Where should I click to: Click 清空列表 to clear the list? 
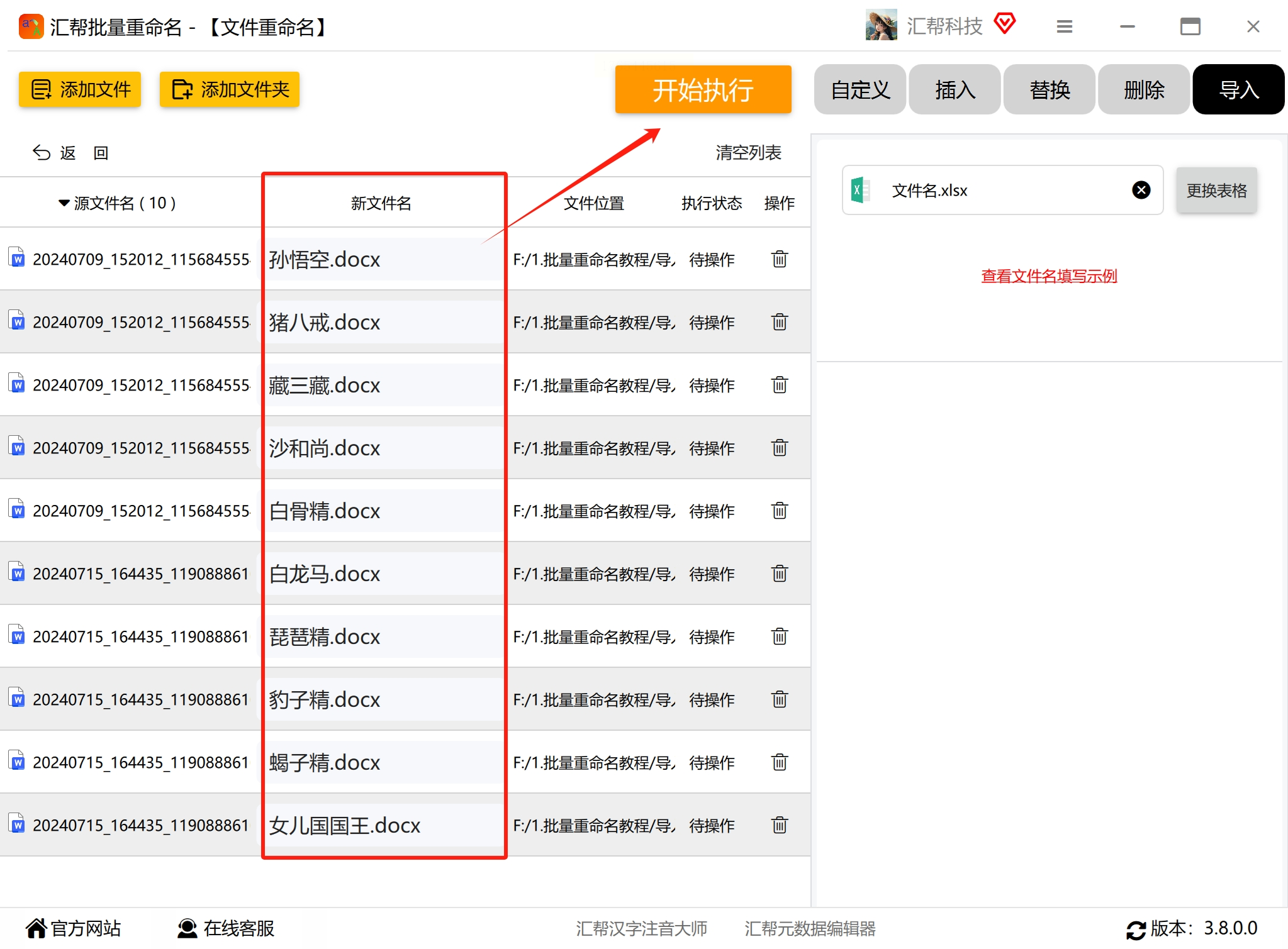pyautogui.click(x=748, y=153)
